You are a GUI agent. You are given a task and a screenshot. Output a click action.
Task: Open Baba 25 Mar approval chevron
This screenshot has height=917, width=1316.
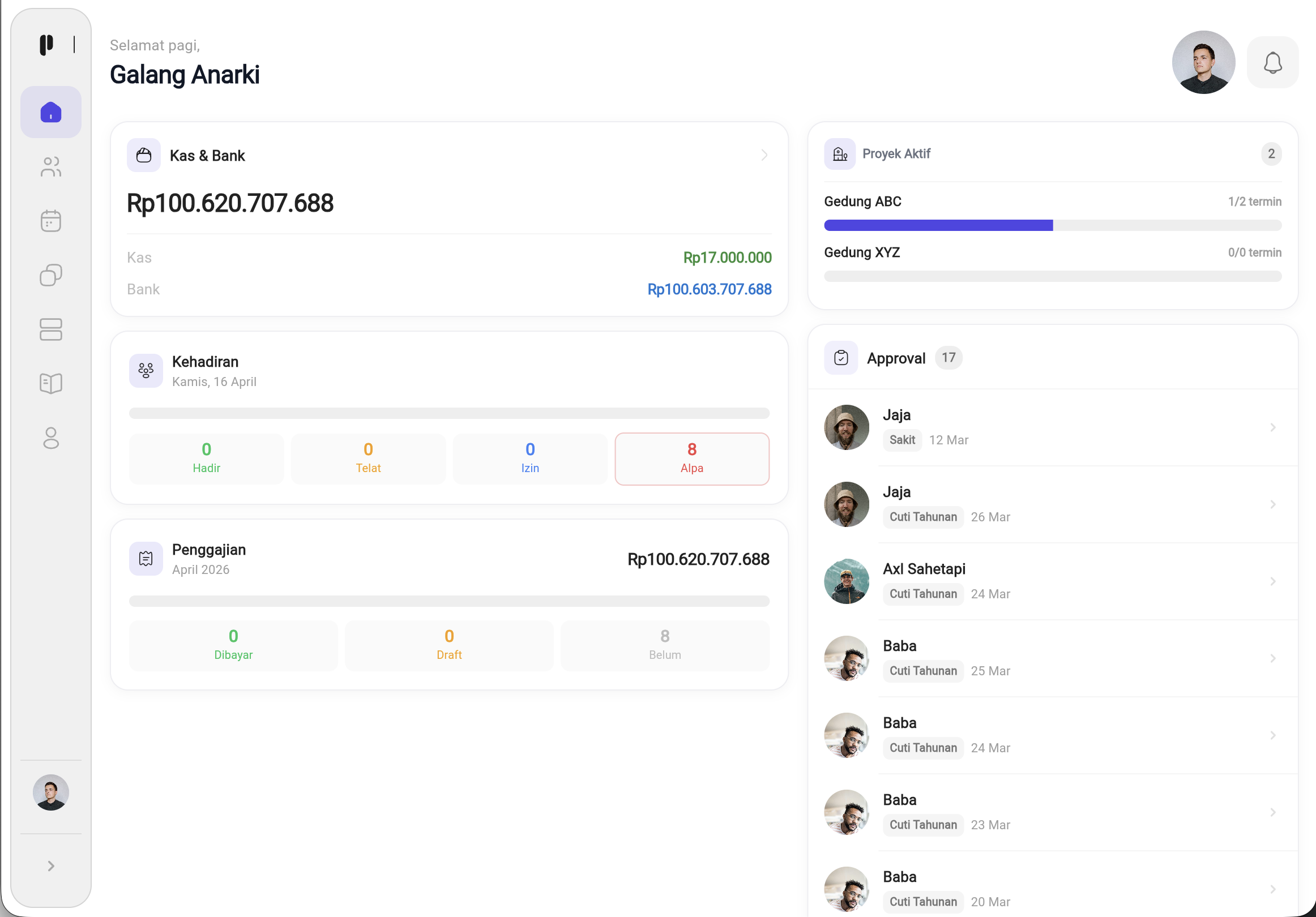coord(1272,658)
